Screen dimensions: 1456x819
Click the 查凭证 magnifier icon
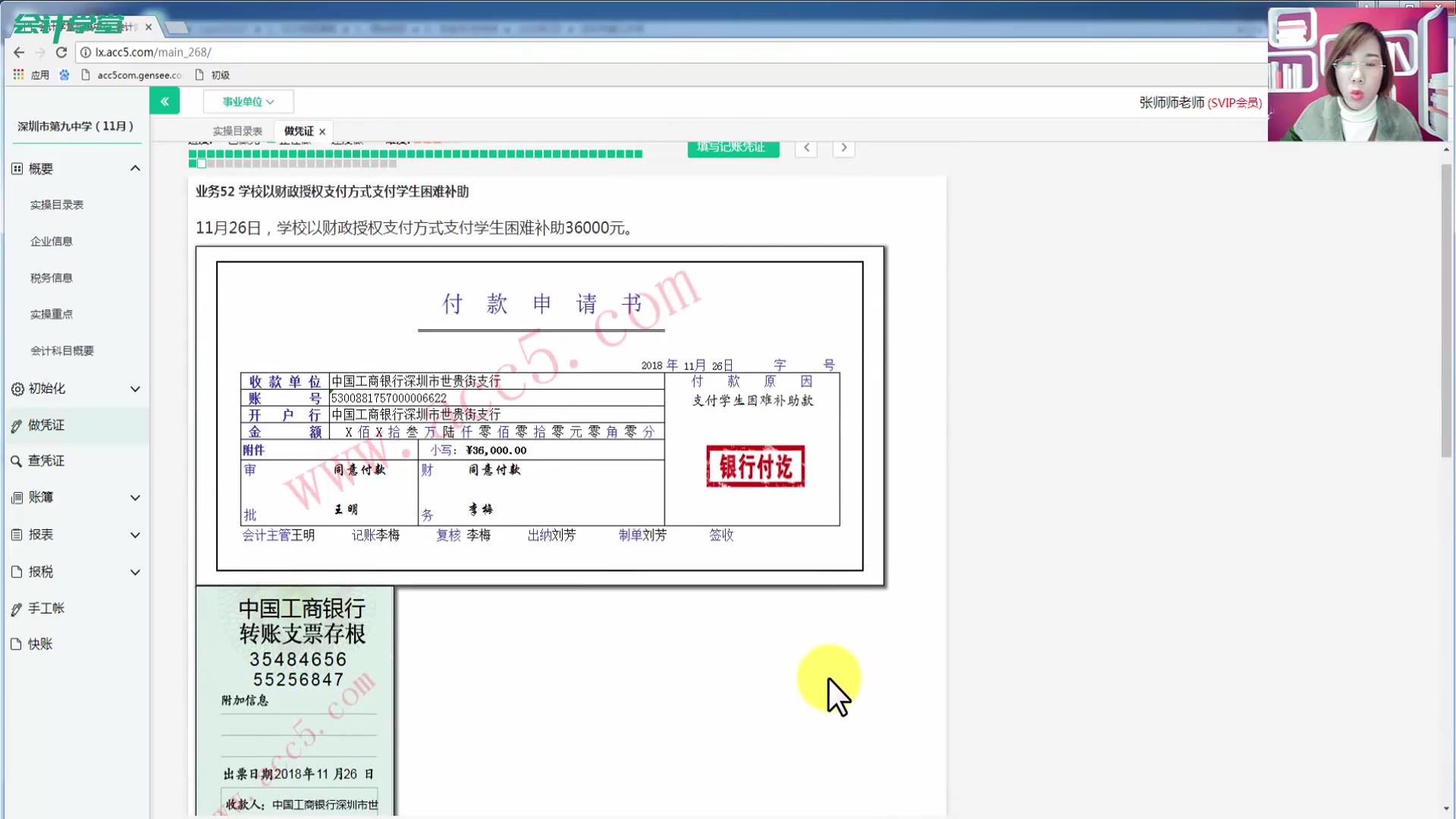[16, 461]
